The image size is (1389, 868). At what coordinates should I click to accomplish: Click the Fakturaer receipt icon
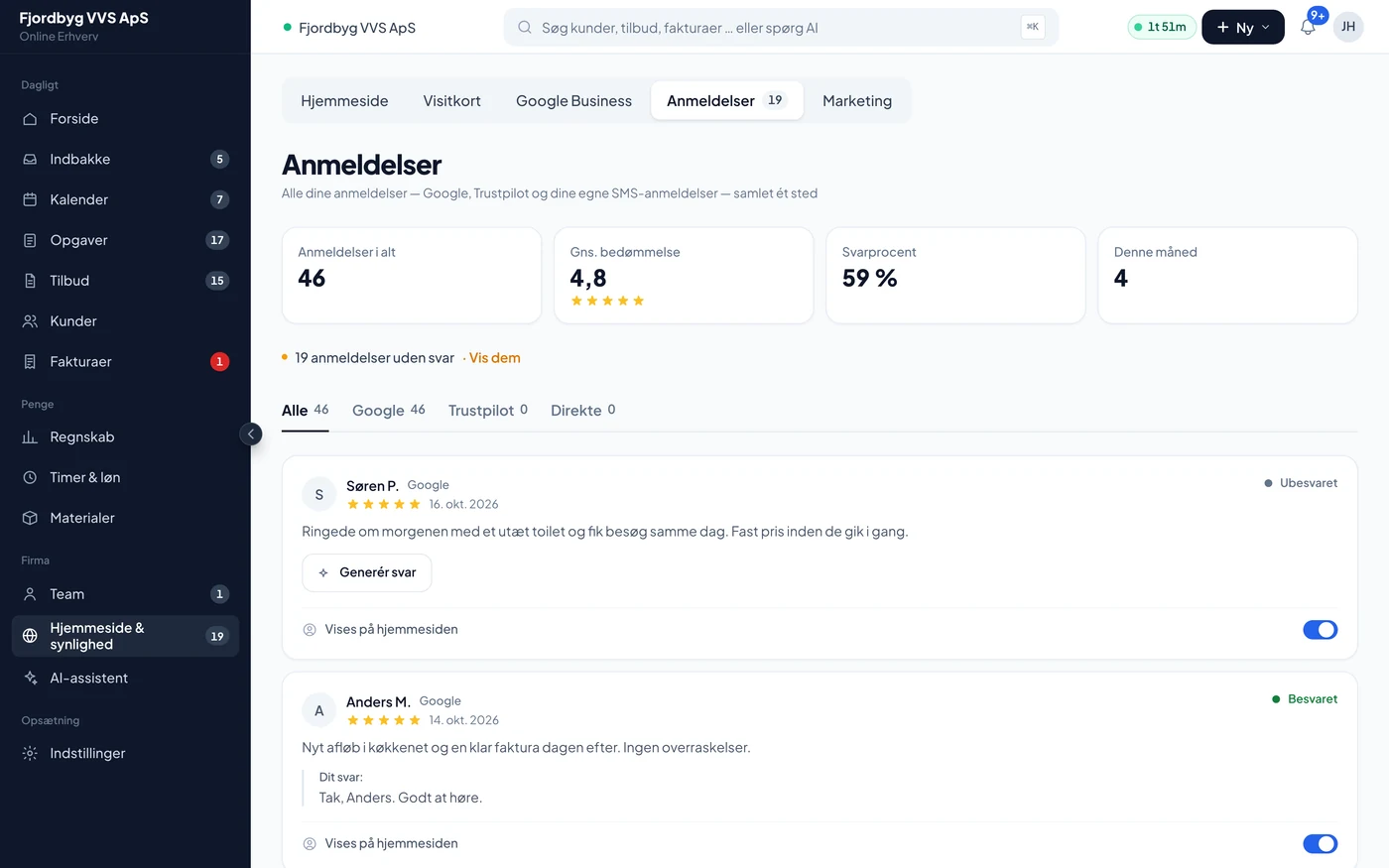(x=30, y=362)
